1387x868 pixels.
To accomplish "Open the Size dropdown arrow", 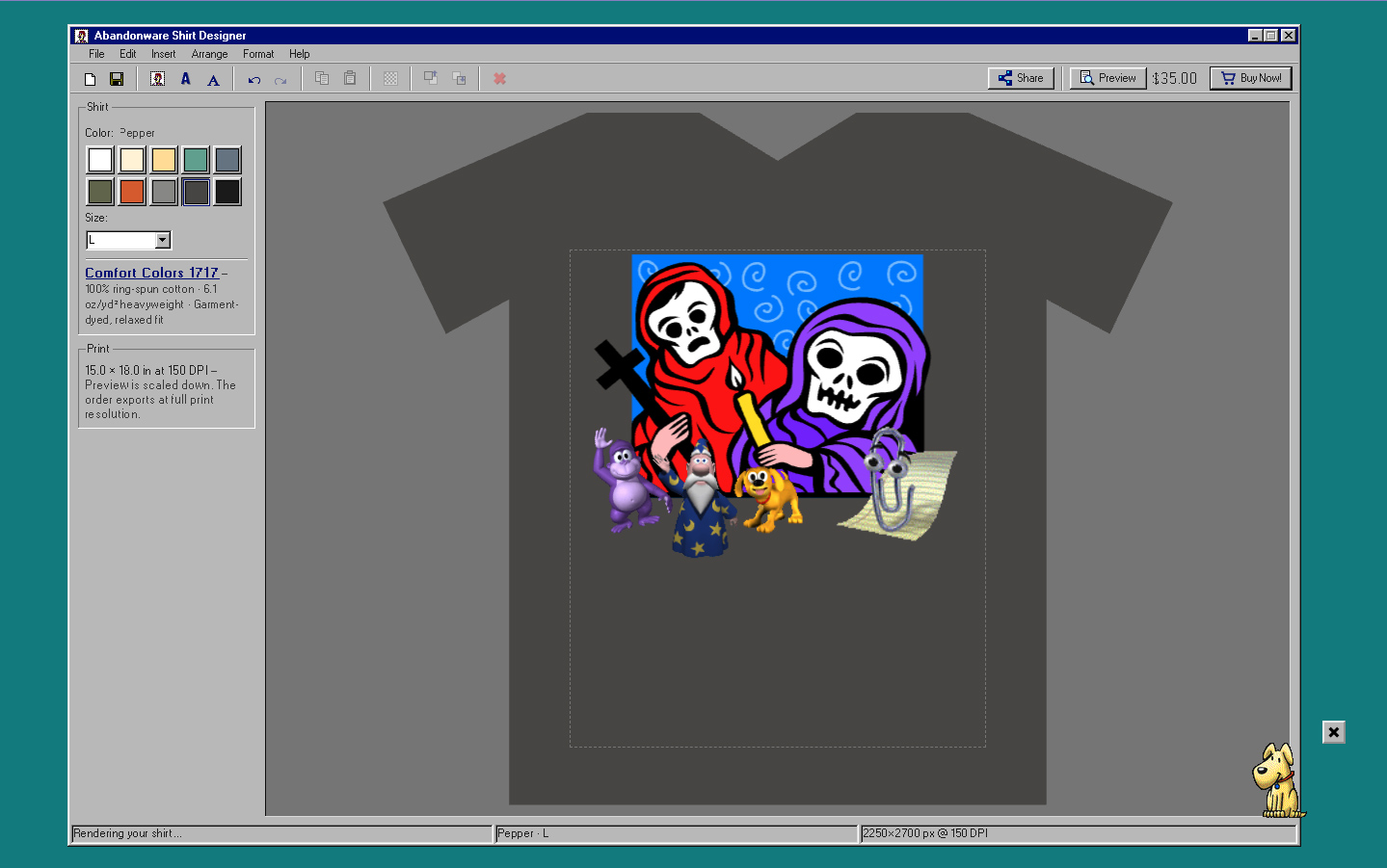I will click(163, 240).
